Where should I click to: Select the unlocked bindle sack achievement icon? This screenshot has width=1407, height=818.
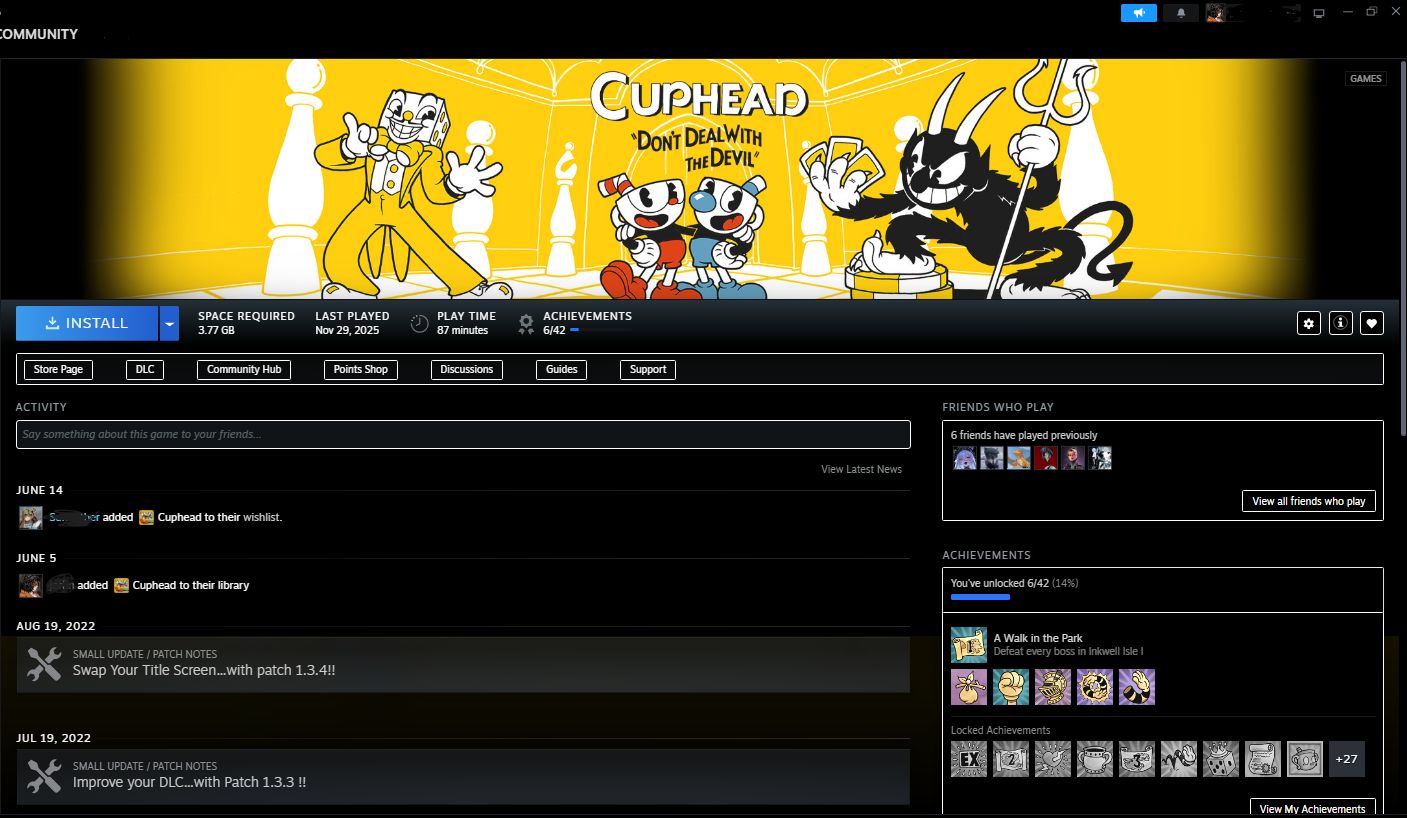pyautogui.click(x=969, y=687)
